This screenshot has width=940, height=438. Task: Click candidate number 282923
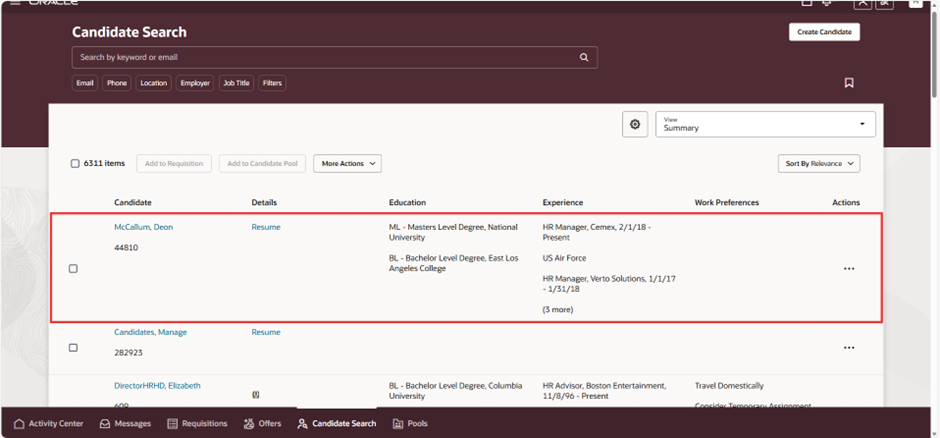coord(128,353)
